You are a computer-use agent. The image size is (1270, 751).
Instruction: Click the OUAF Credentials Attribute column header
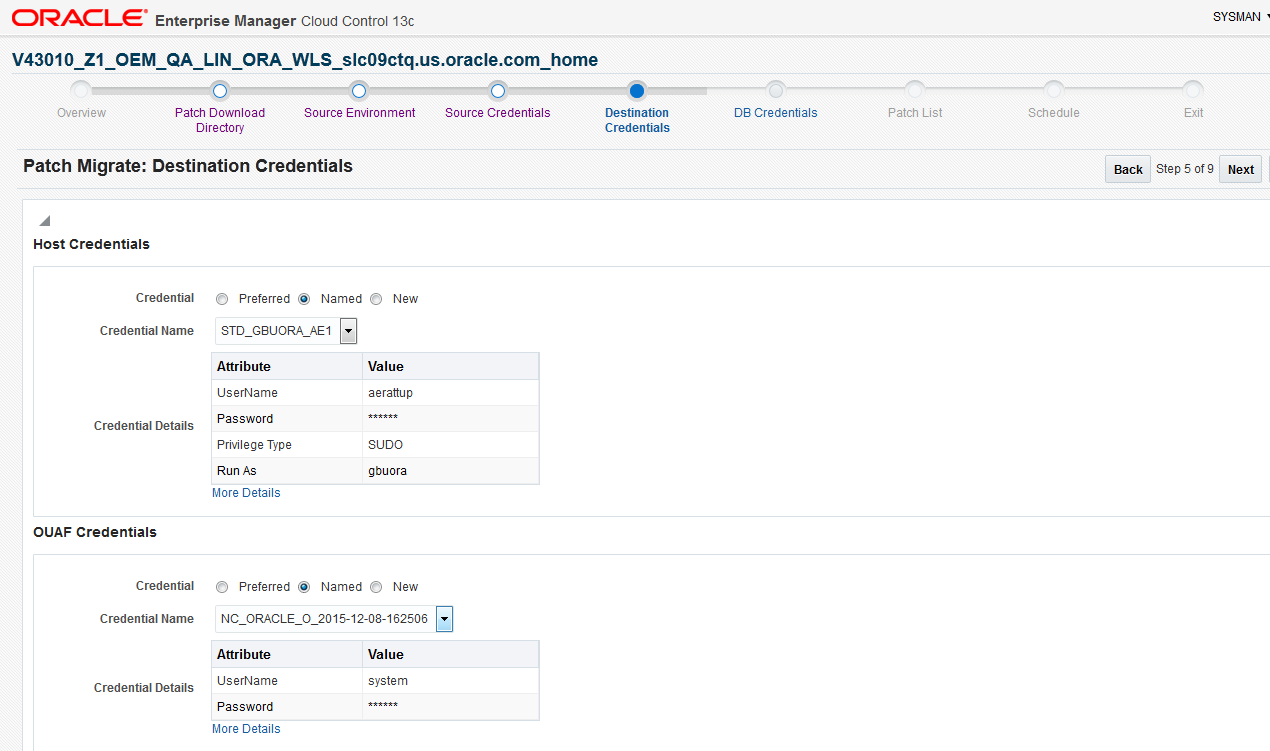[x=287, y=654]
